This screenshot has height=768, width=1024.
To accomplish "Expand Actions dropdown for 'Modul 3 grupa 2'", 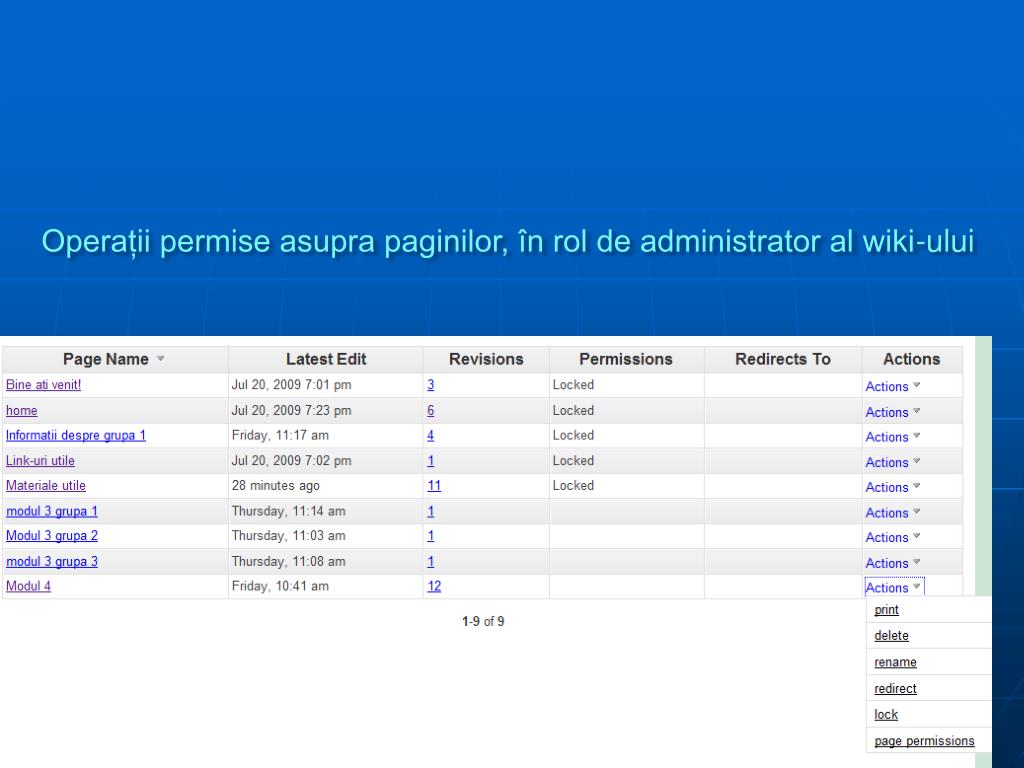I will click(893, 538).
